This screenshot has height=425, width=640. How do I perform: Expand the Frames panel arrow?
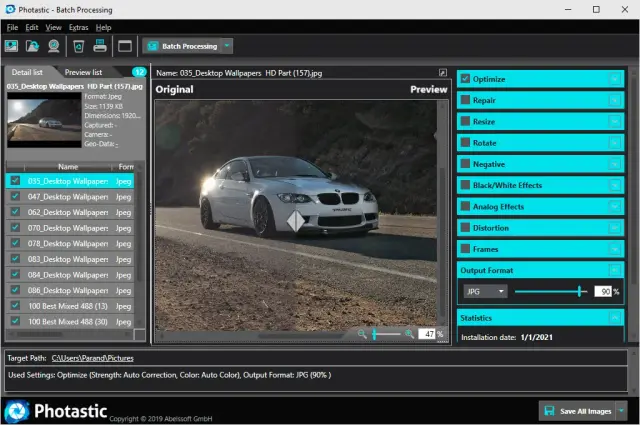(615, 249)
